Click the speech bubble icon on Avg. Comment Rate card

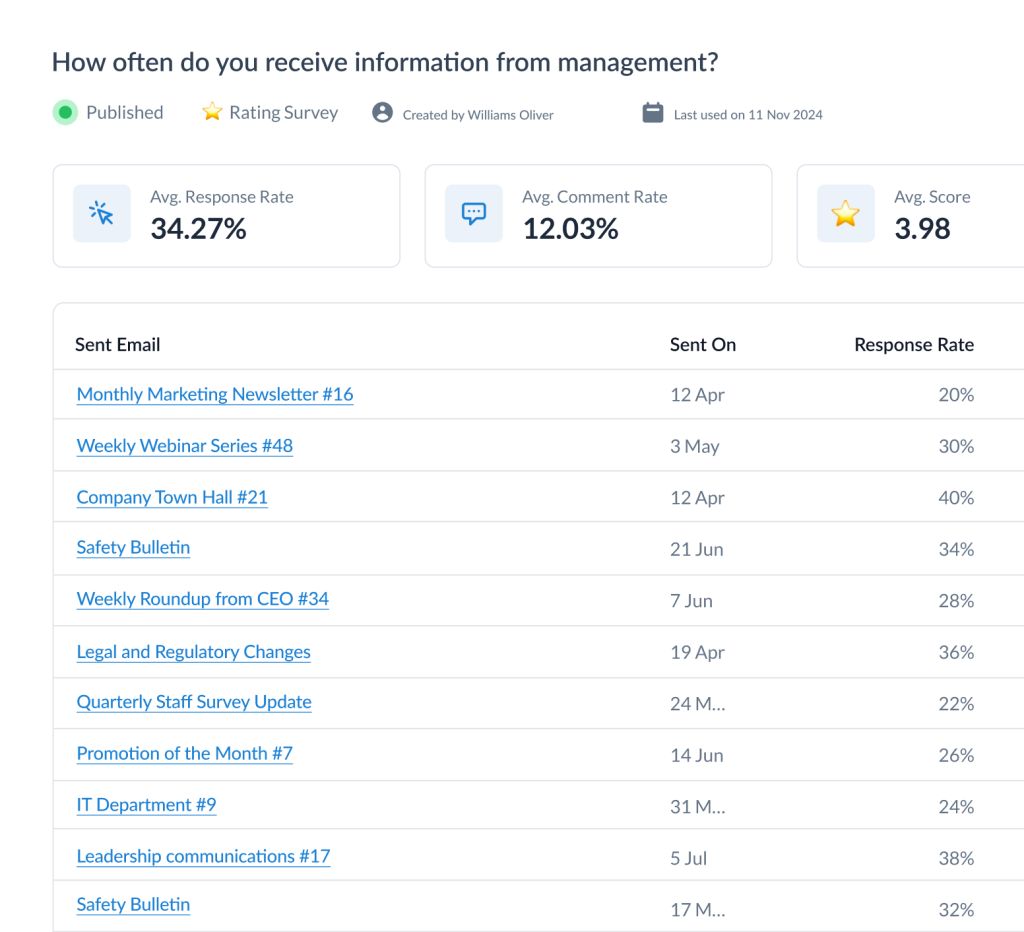[x=473, y=213]
